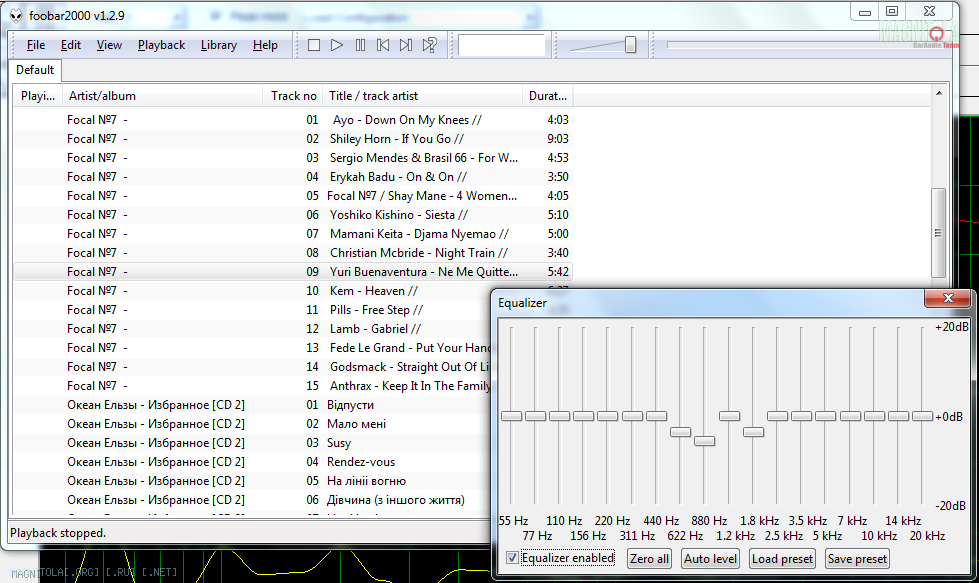Select track Shiley Horn - If You Go

point(292,139)
